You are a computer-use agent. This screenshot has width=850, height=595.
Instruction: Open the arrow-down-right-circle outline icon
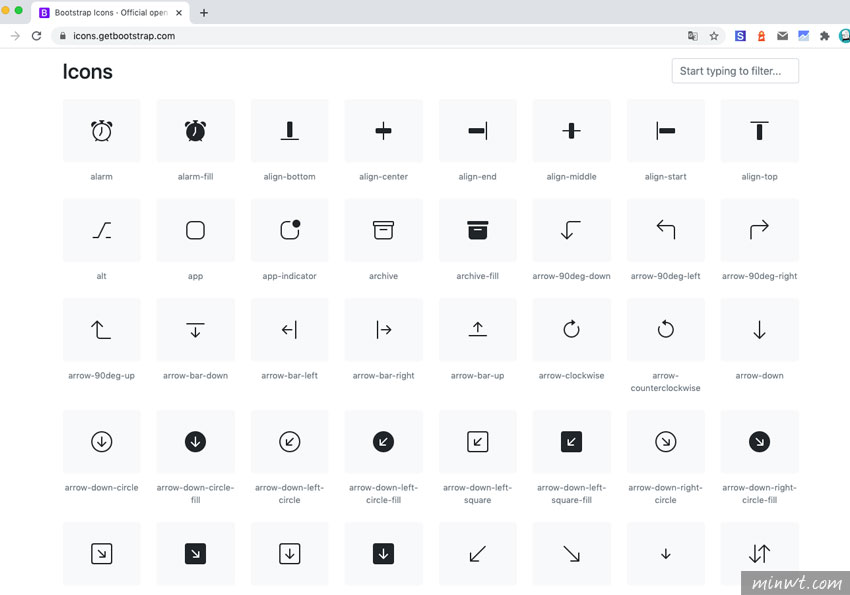[x=666, y=442]
